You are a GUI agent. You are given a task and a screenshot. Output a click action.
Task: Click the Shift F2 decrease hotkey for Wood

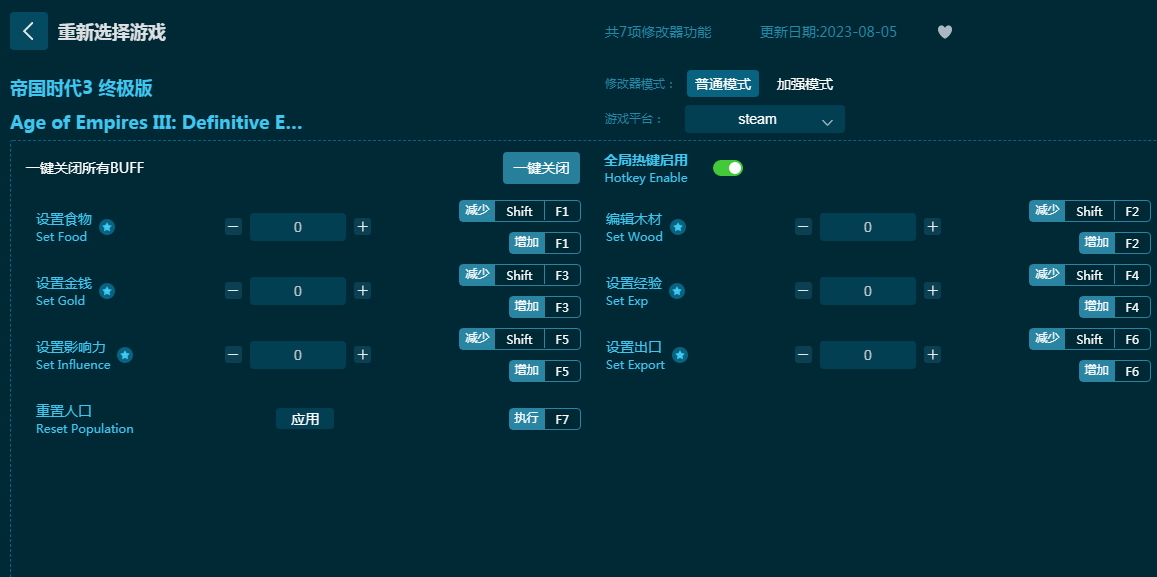point(1090,211)
